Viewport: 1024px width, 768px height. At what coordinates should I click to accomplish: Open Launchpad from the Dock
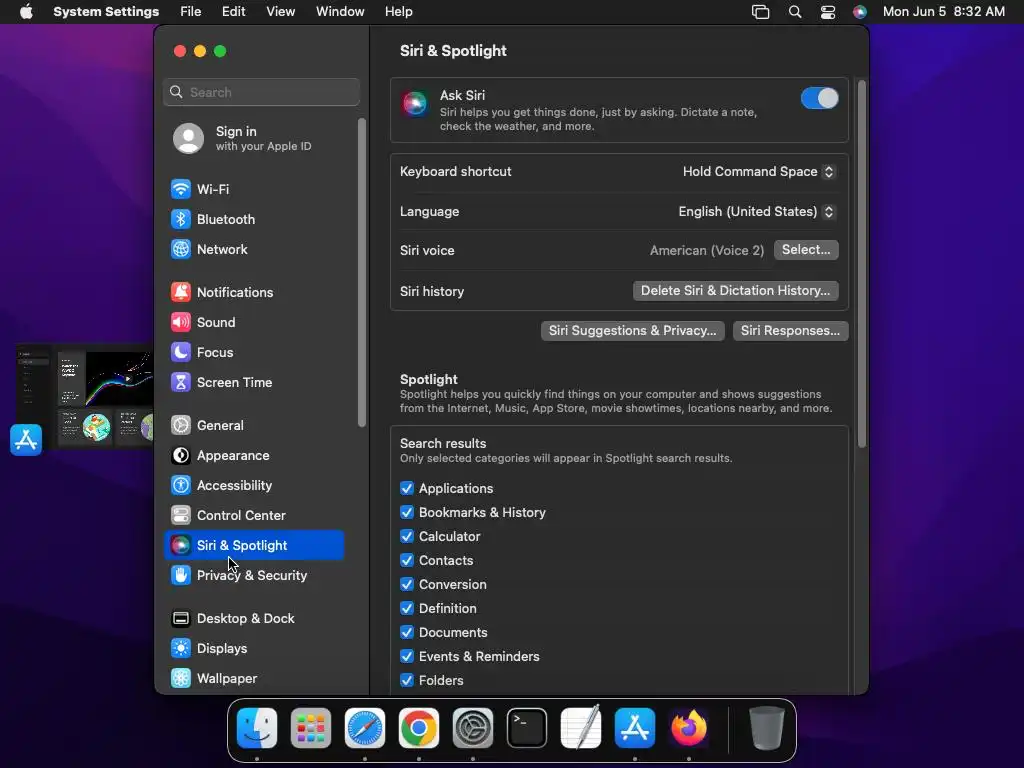point(311,728)
